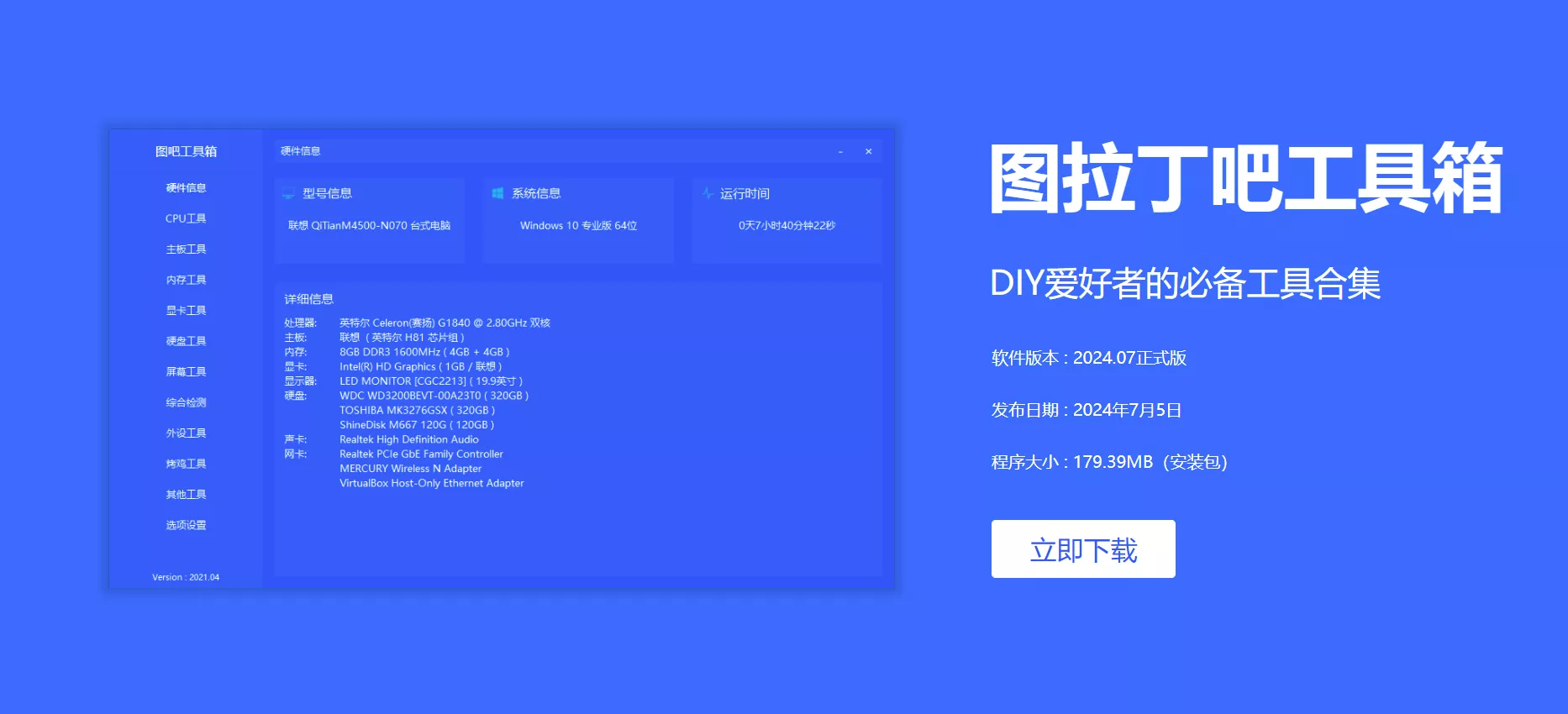Select 硬件信息 in the sidebar
This screenshot has height=714, width=1568.
point(186,188)
